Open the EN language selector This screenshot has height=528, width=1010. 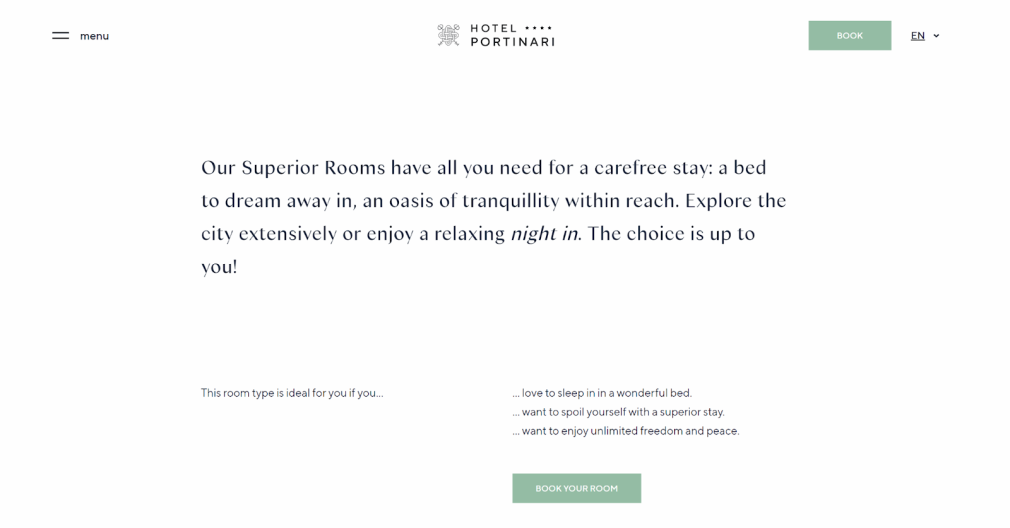coord(917,36)
